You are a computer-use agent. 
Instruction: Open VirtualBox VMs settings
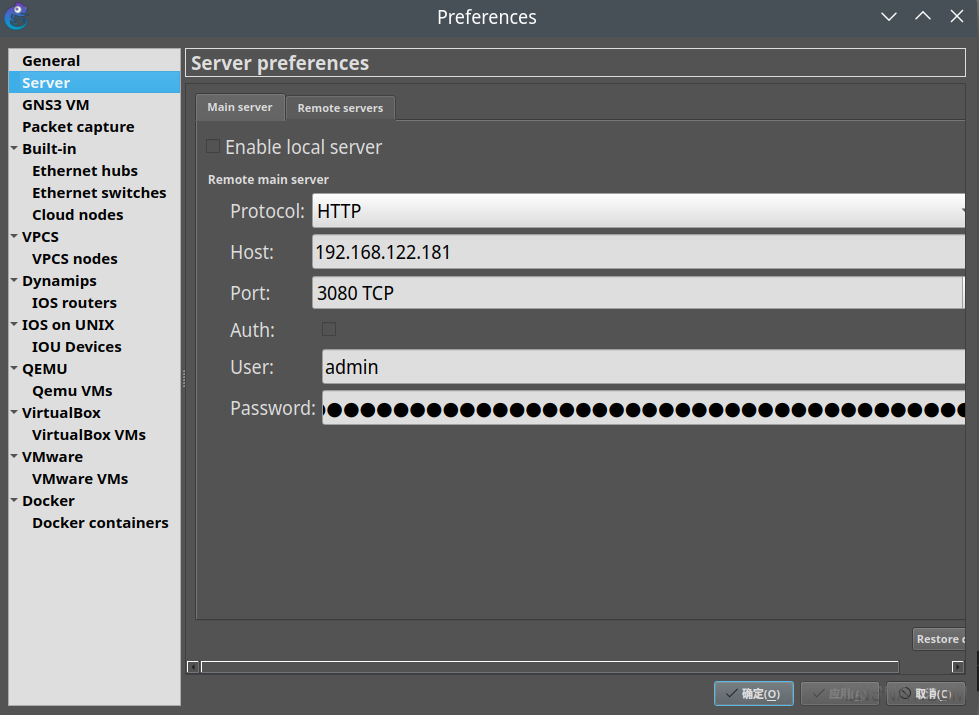[x=89, y=435]
